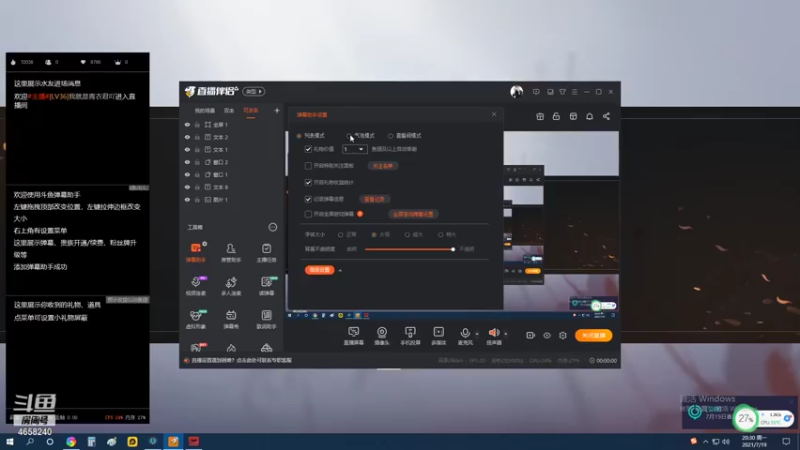Select 列表模式 radio button
Screen dimensions: 800x450
click(x=299, y=136)
